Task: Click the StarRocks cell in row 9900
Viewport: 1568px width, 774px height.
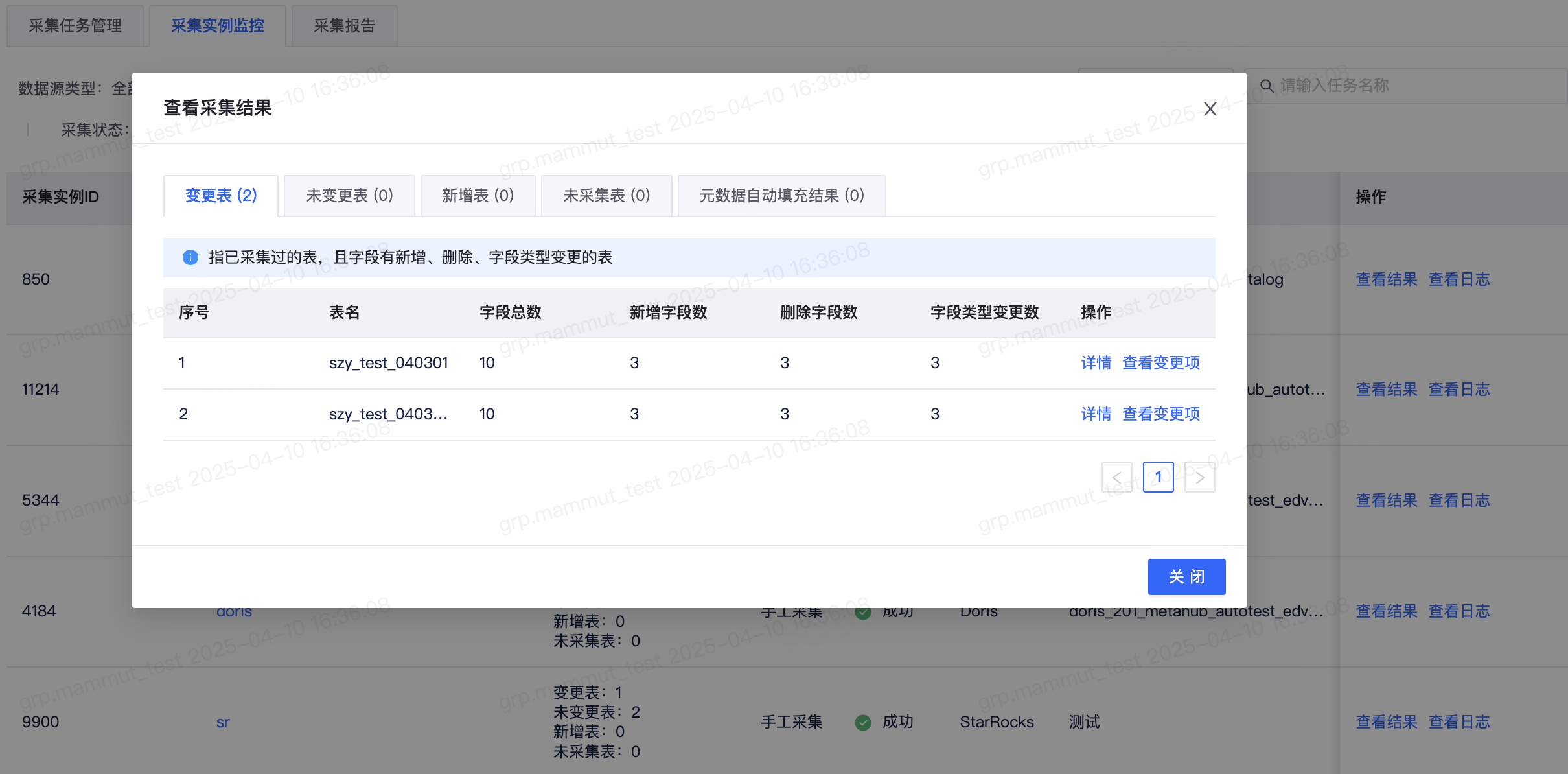Action: [x=997, y=722]
